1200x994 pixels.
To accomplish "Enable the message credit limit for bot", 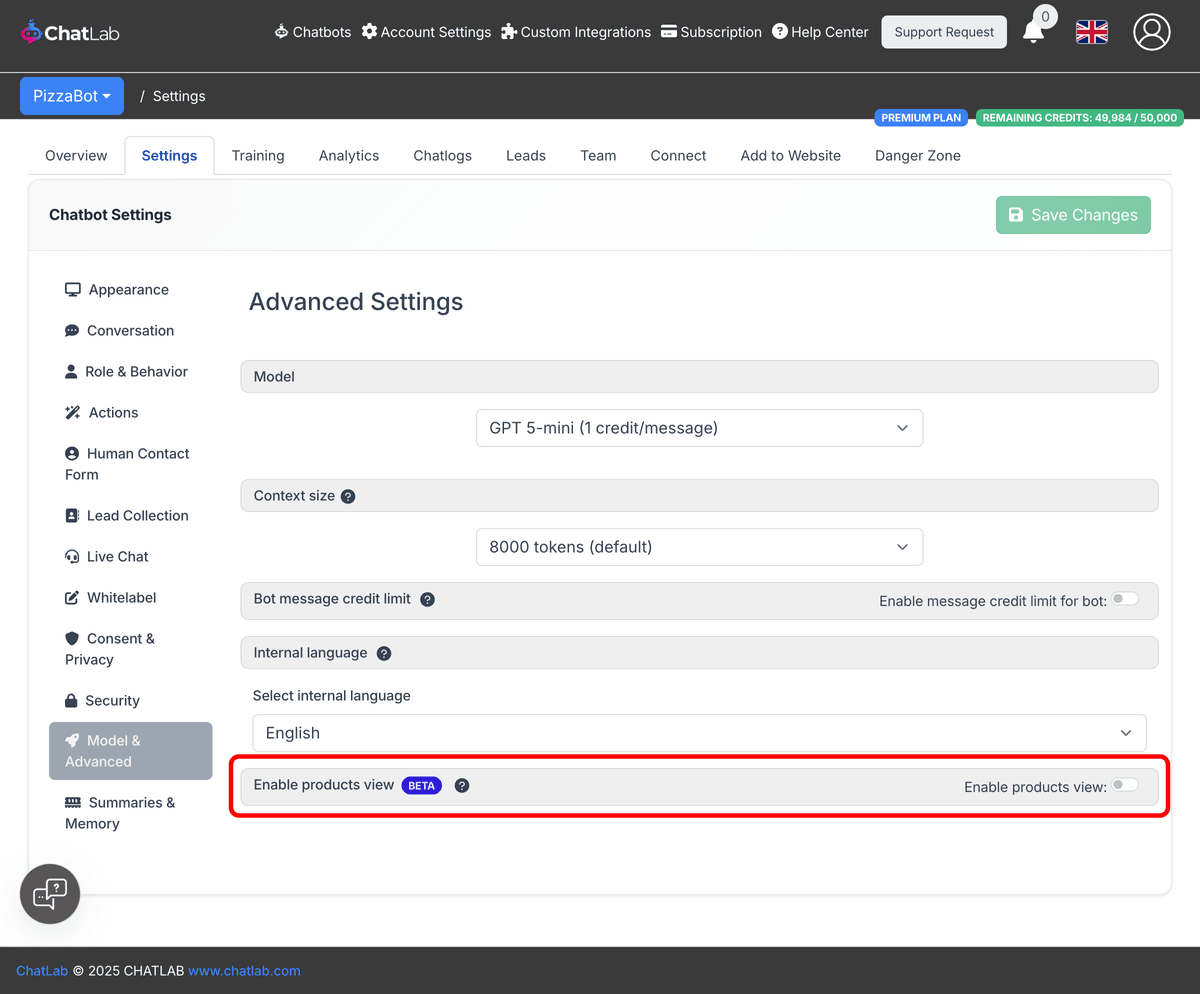I will point(1124,598).
